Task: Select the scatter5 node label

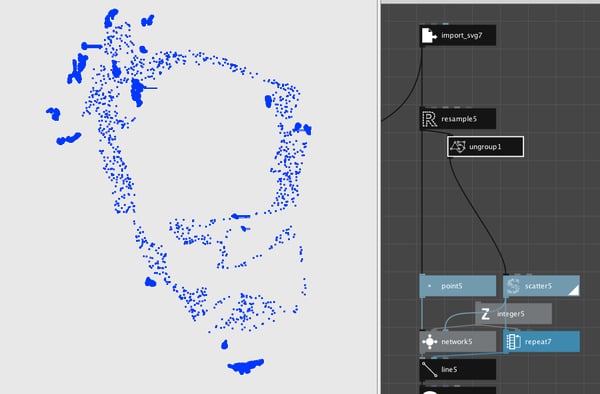Action: pyautogui.click(x=538, y=286)
